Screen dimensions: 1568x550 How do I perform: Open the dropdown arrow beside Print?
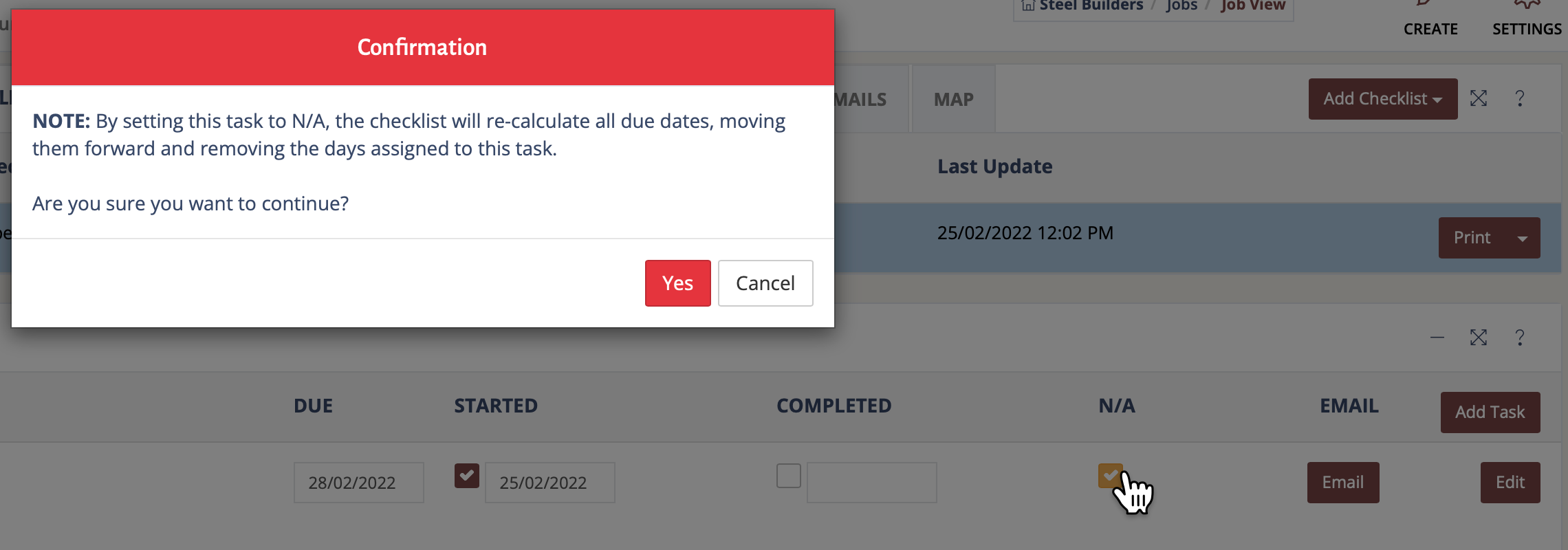coord(1523,239)
